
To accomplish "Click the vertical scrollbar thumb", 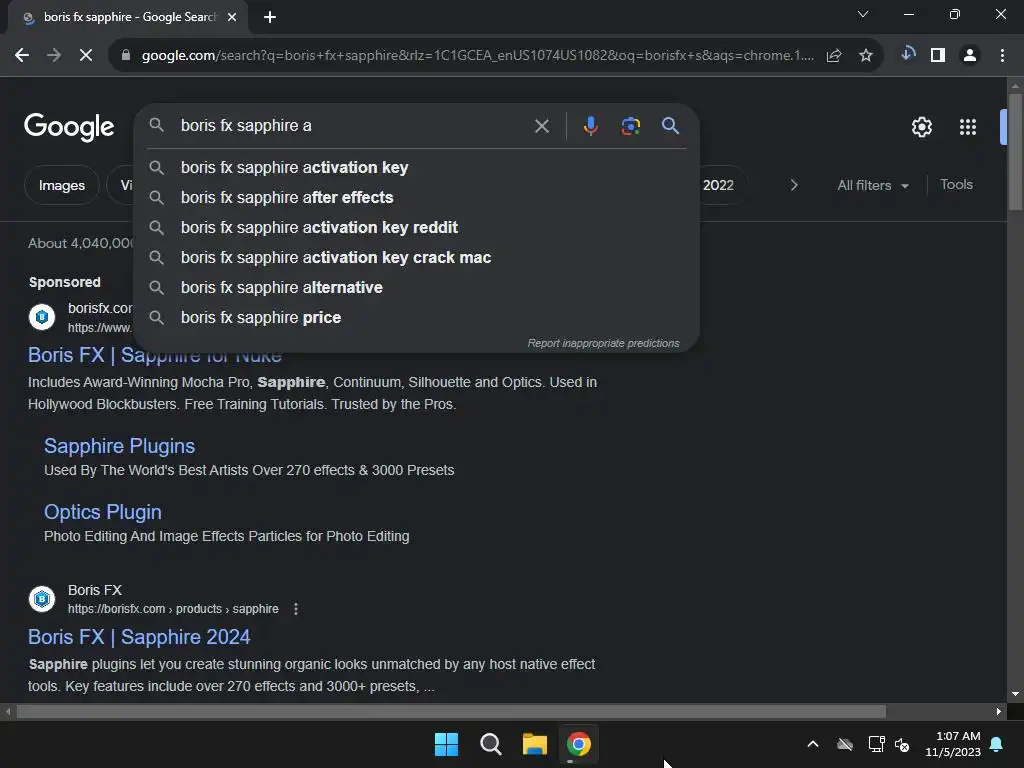I will tap(1015, 152).
